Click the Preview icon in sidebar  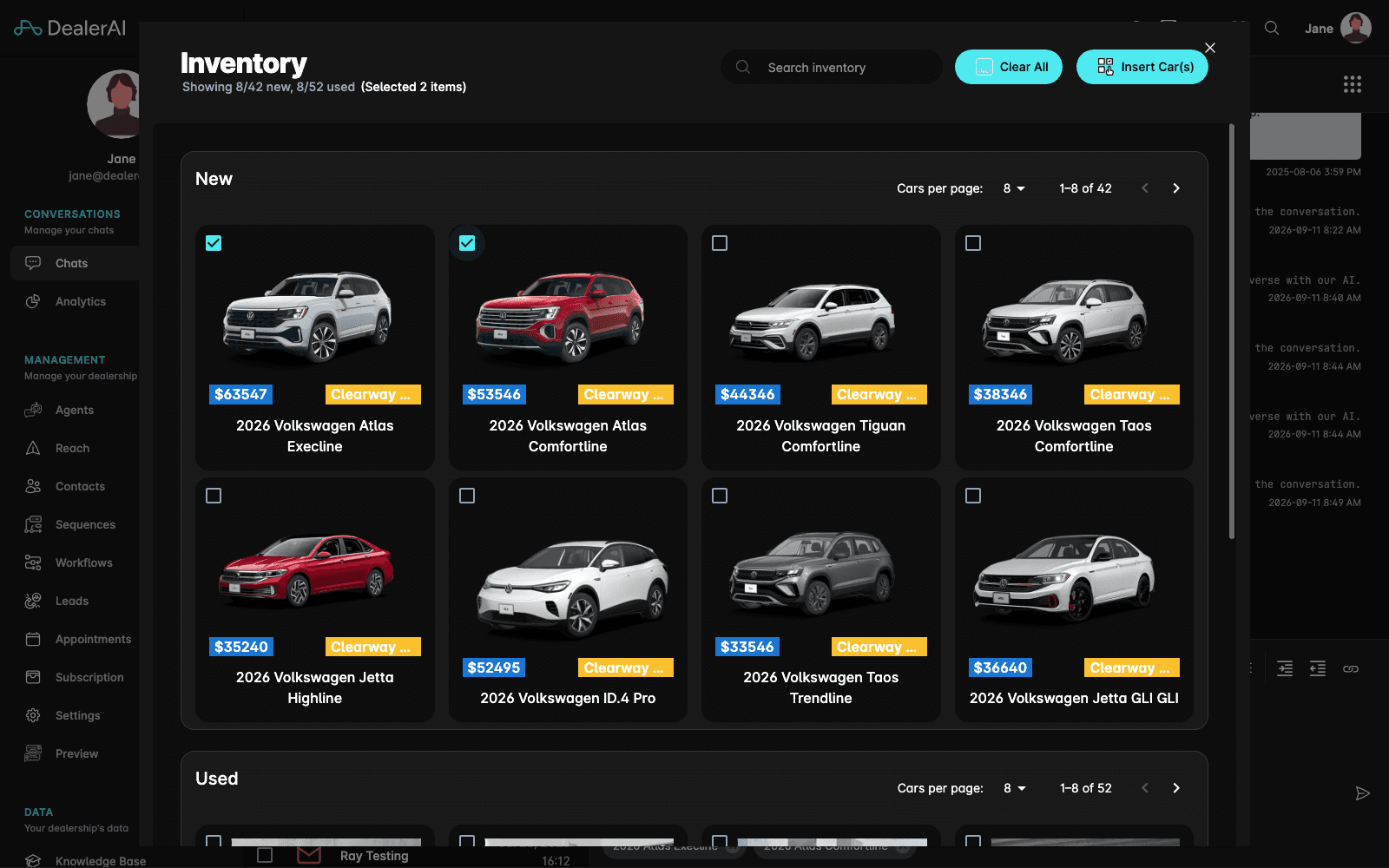click(33, 753)
